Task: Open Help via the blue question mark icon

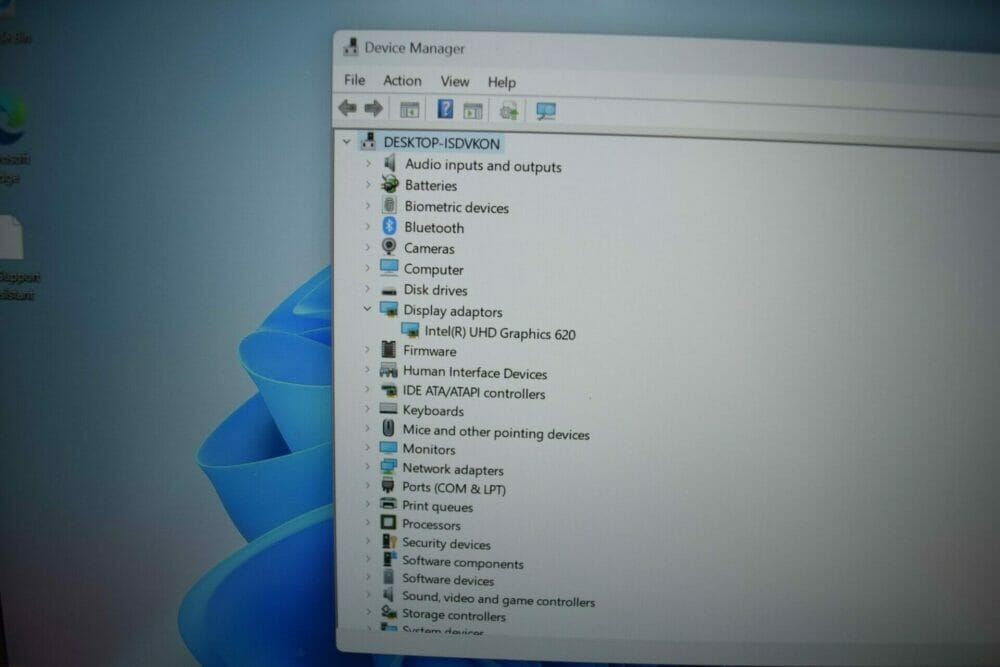Action: coord(445,109)
